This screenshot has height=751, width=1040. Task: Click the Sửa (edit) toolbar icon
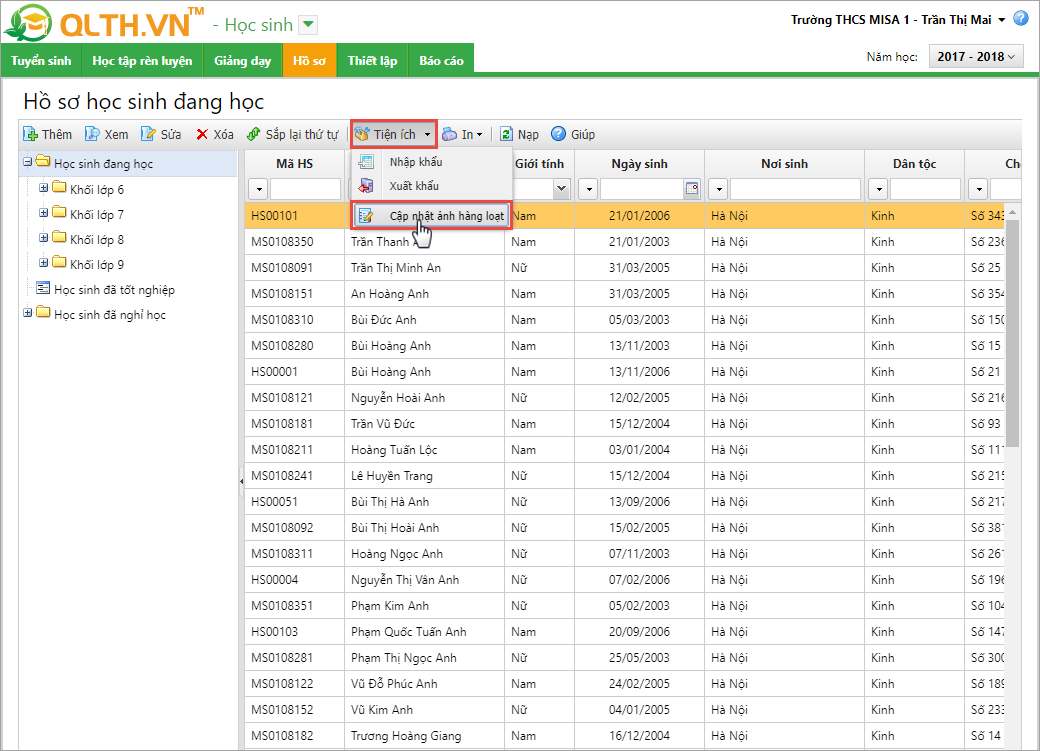(x=149, y=134)
